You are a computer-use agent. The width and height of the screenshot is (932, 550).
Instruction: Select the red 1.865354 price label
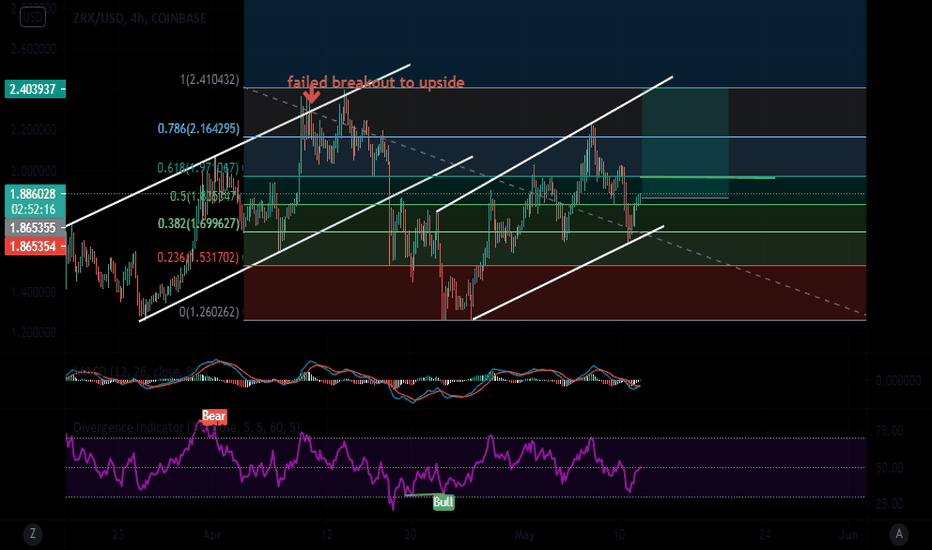pyautogui.click(x=35, y=246)
